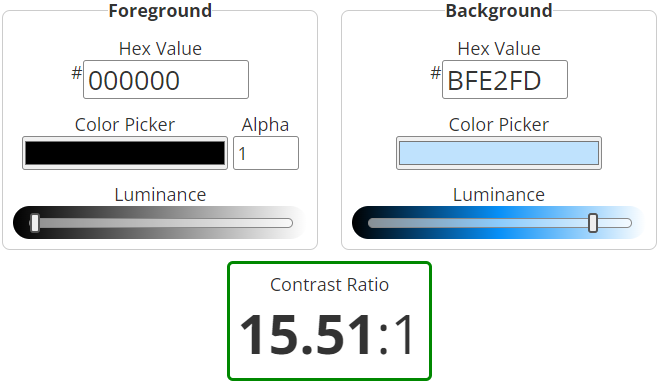Open the black Foreground color picker swatch
The image size is (659, 384).
coord(125,153)
